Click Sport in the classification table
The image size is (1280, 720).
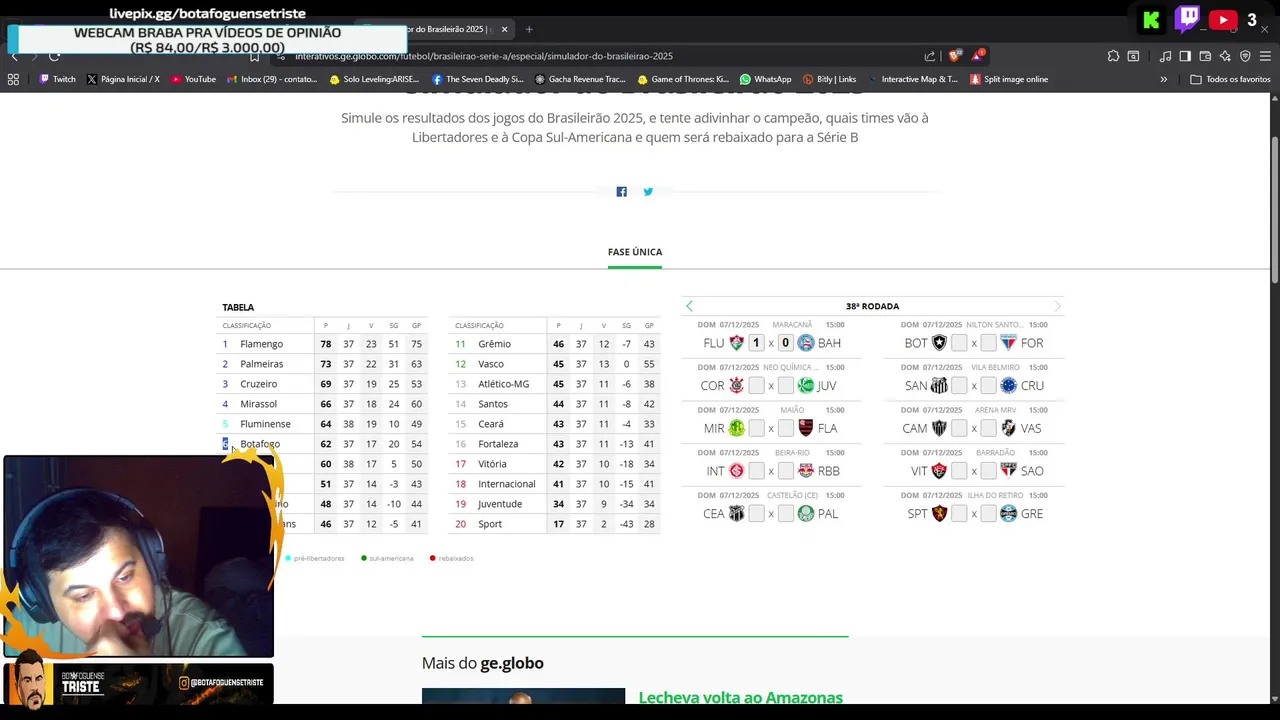click(x=490, y=524)
